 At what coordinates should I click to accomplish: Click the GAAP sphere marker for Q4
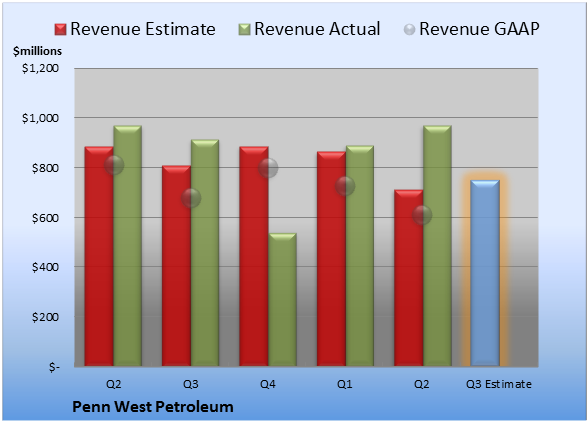click(x=268, y=168)
